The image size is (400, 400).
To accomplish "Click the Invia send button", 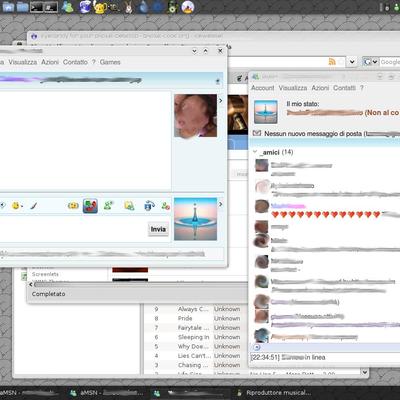I will (158, 229).
